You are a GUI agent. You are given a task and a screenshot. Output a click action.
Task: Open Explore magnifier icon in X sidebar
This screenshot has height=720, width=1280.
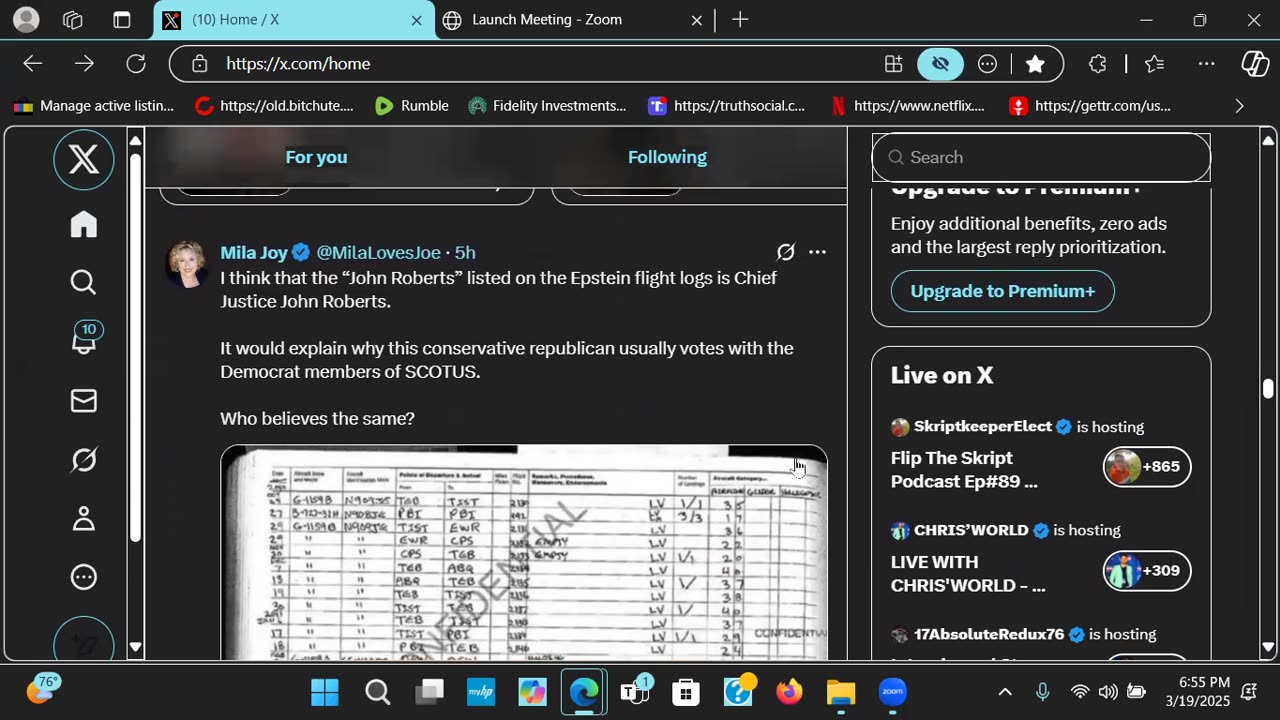click(x=84, y=283)
